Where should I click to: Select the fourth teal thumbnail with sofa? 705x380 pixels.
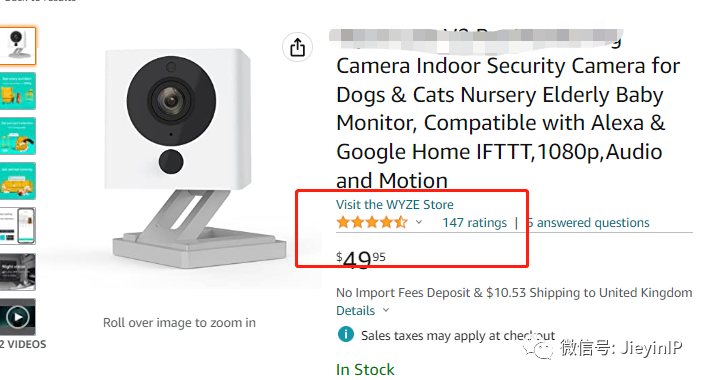[18, 181]
